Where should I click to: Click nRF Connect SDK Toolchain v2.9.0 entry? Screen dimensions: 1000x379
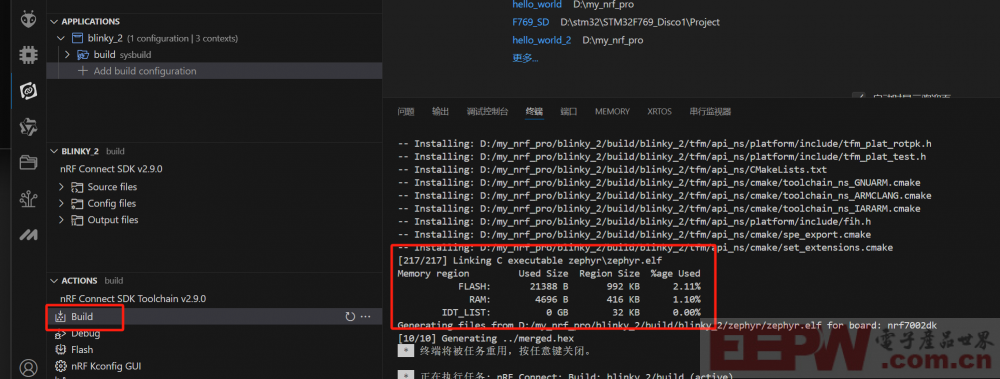pos(133,299)
